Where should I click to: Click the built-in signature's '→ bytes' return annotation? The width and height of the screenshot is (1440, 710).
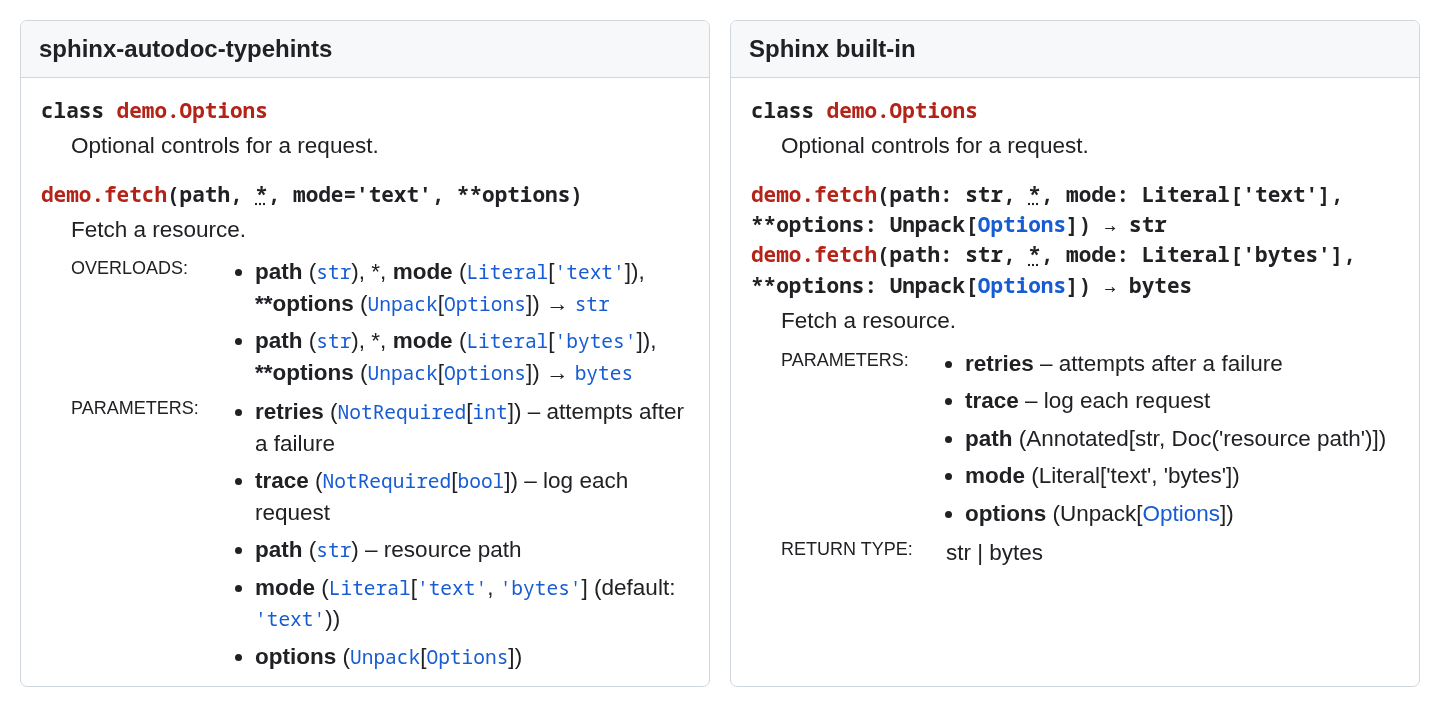point(1147,286)
